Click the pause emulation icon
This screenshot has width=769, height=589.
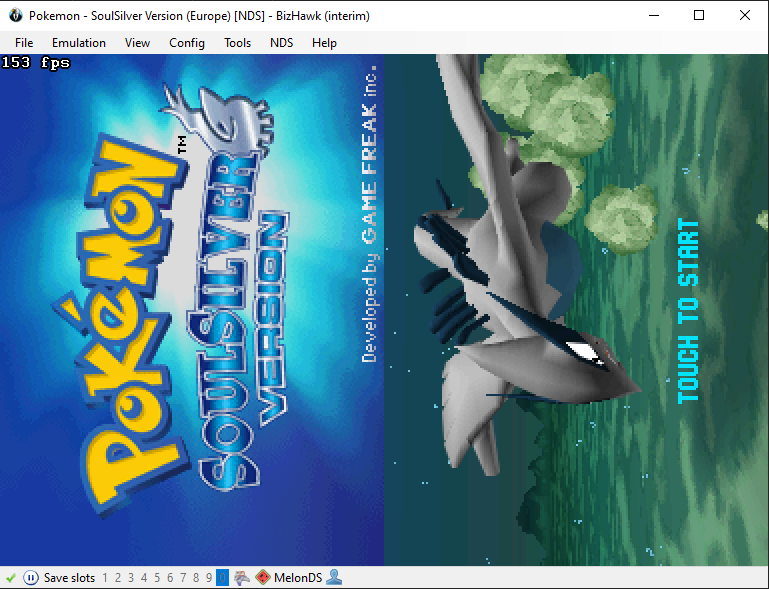tap(30, 578)
